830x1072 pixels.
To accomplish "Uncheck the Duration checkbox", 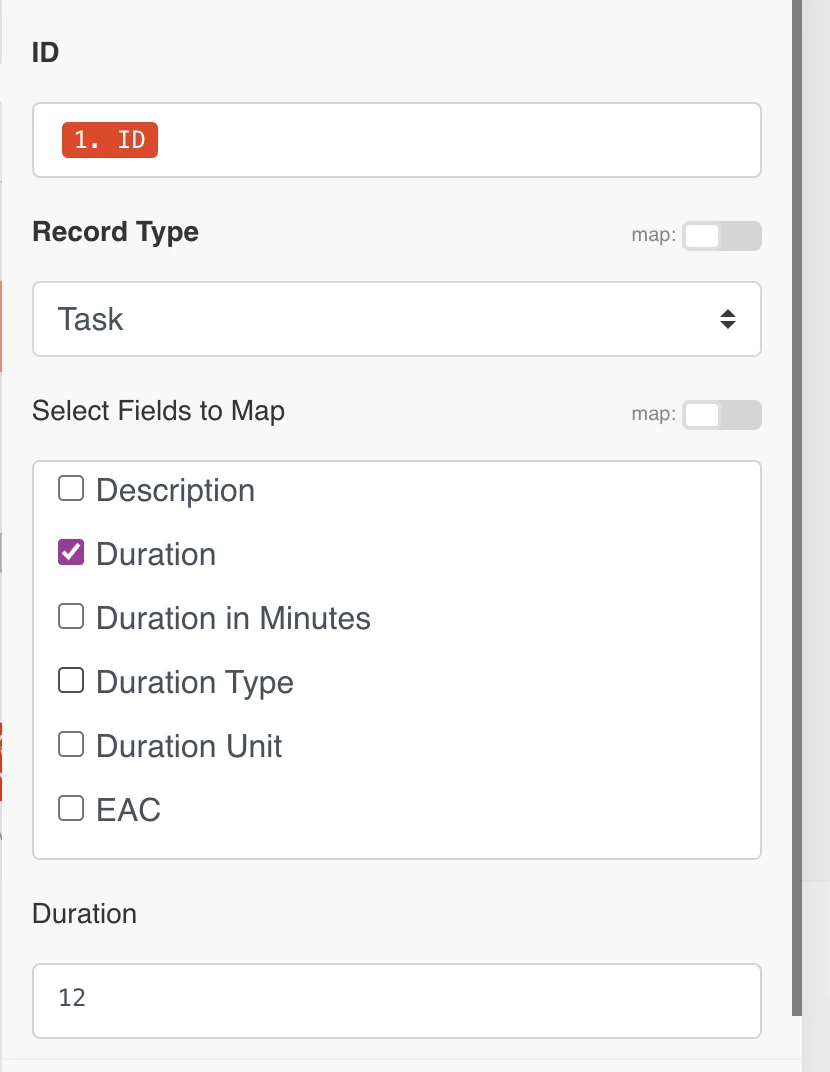I will 71,553.
